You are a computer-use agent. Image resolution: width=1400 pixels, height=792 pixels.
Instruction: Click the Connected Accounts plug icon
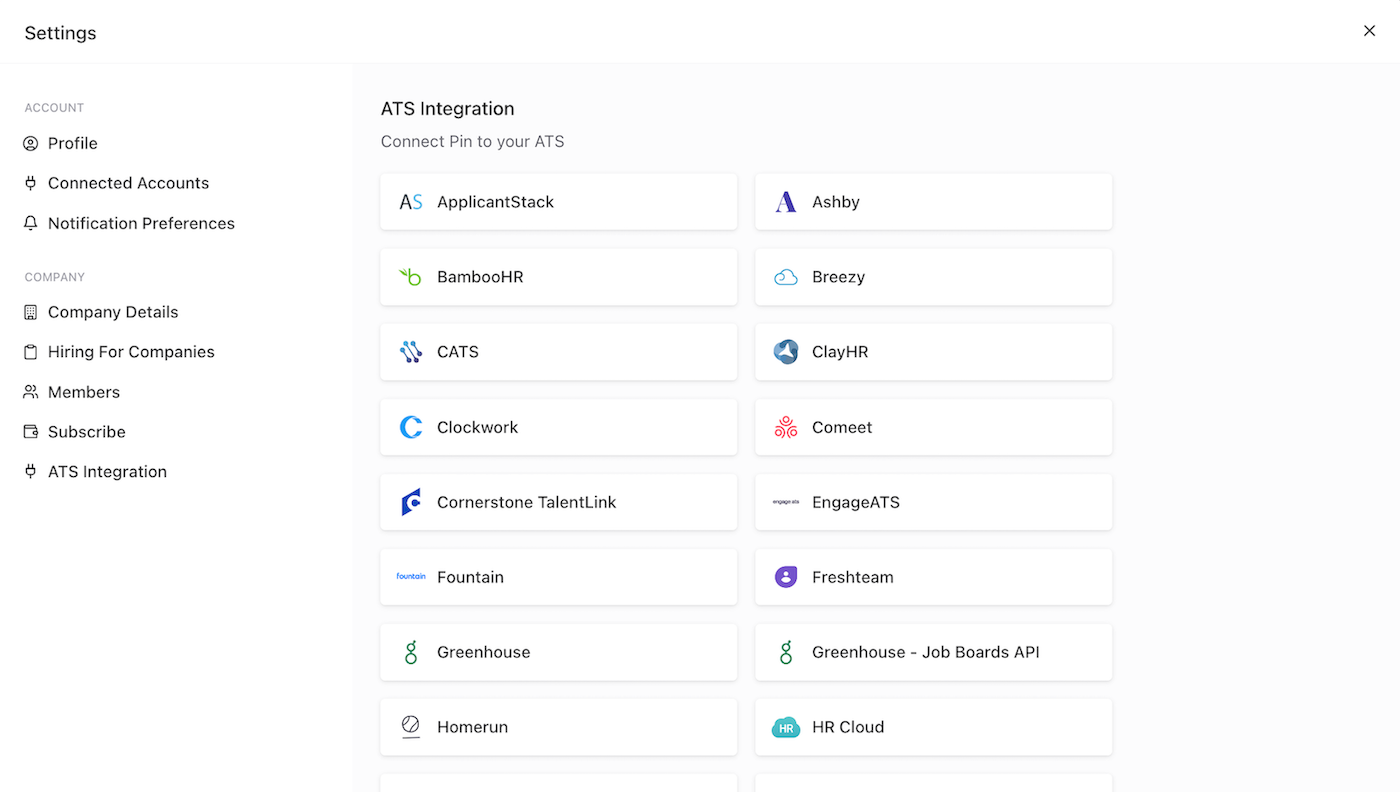click(x=31, y=184)
